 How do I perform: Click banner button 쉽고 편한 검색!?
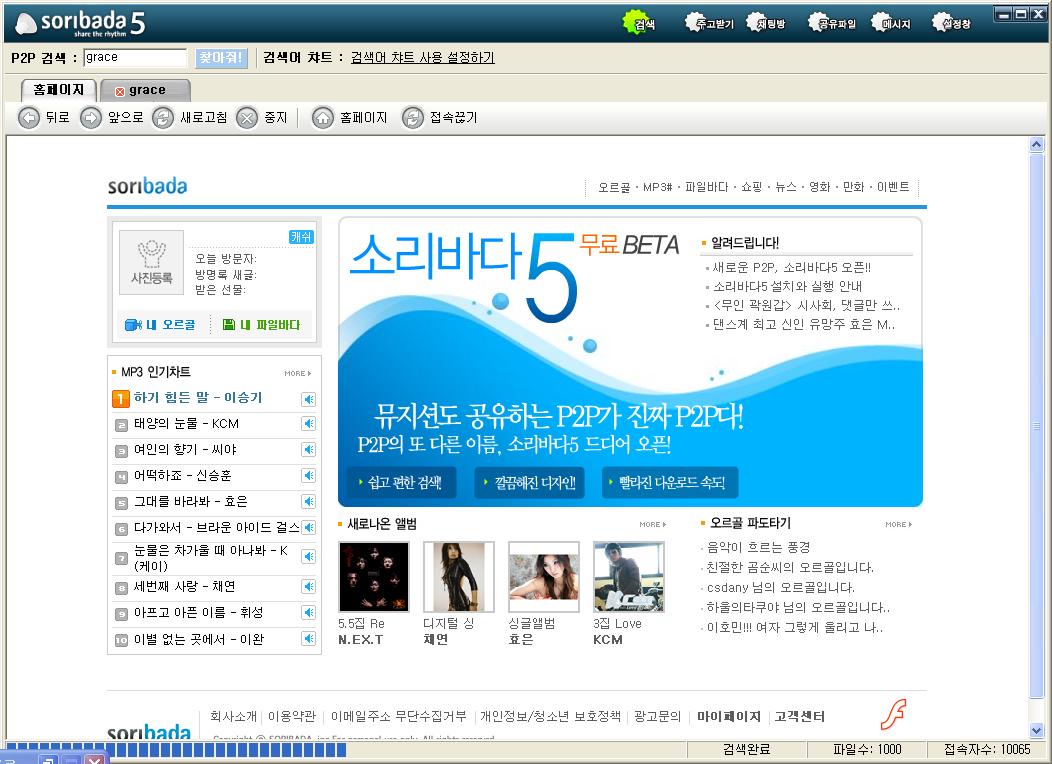[x=401, y=482]
